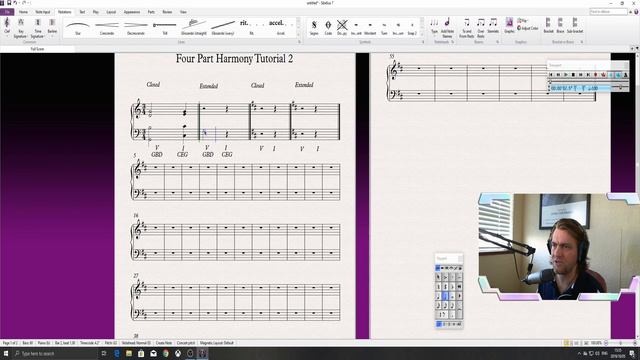
Task: Select the Glissando (straight) line
Action: coord(194,27)
